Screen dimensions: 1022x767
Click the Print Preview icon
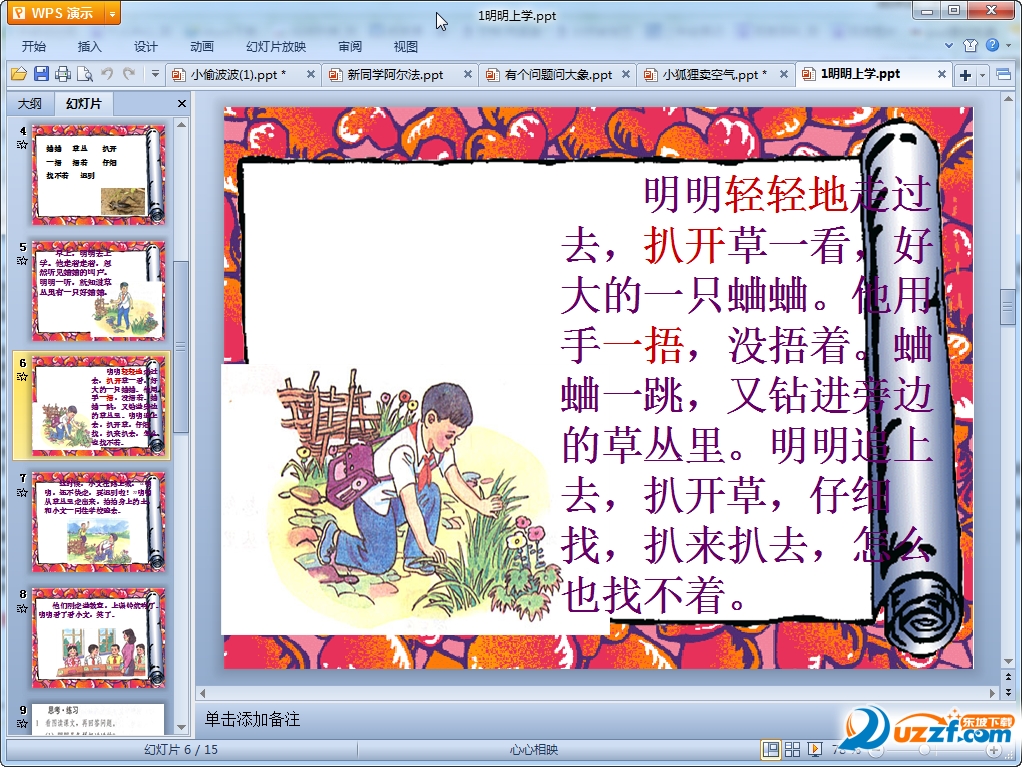[x=85, y=74]
